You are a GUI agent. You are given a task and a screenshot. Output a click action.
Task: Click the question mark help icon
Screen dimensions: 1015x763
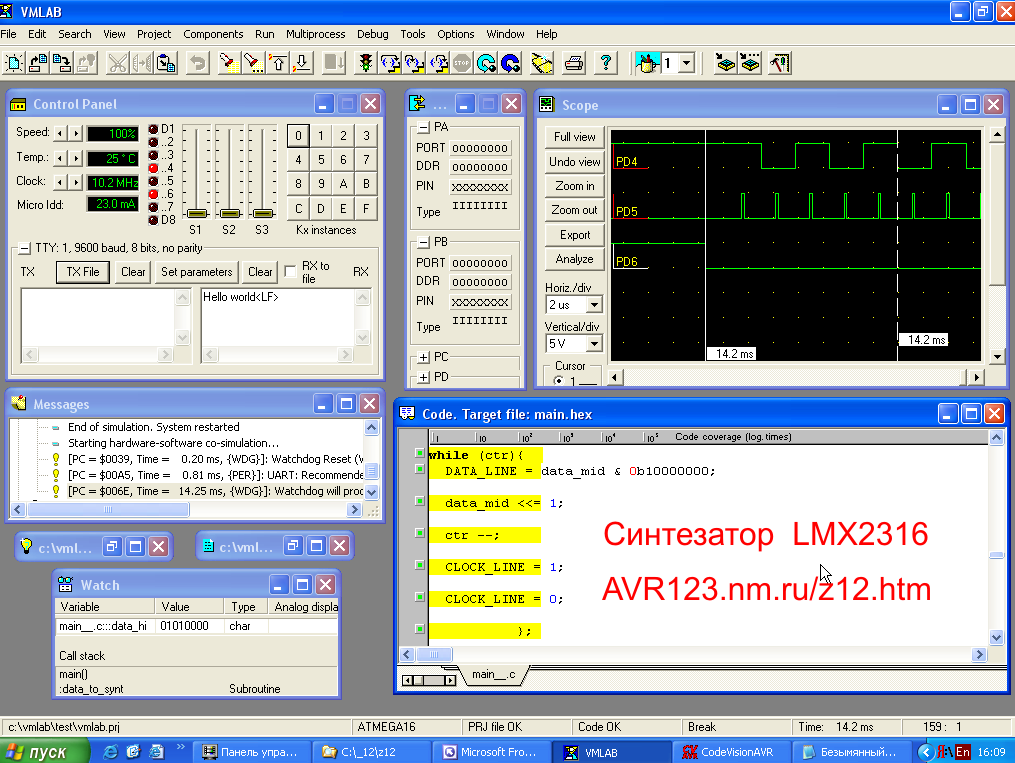click(604, 63)
